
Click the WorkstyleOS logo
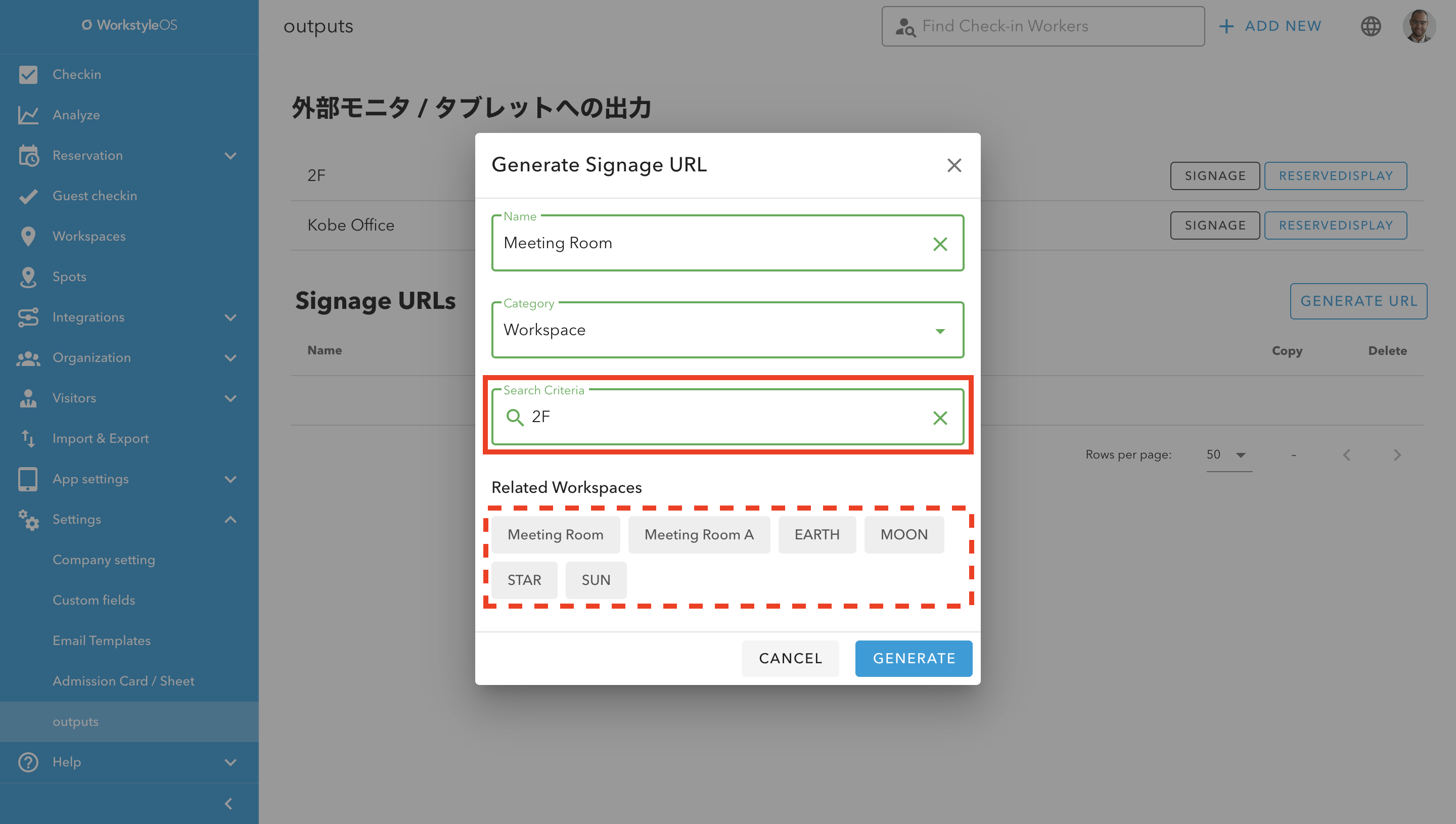pos(129,25)
